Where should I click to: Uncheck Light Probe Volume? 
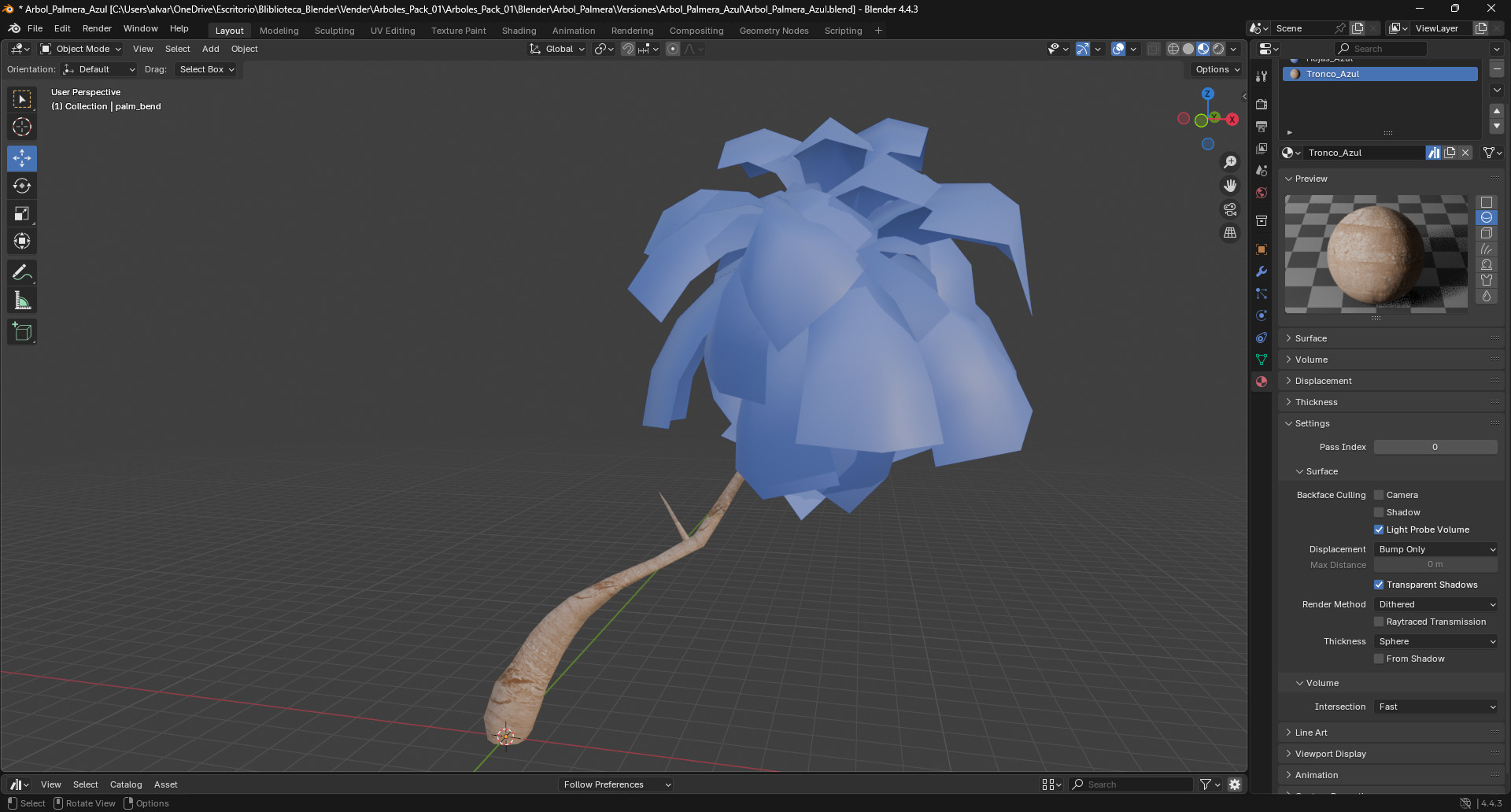1379,530
